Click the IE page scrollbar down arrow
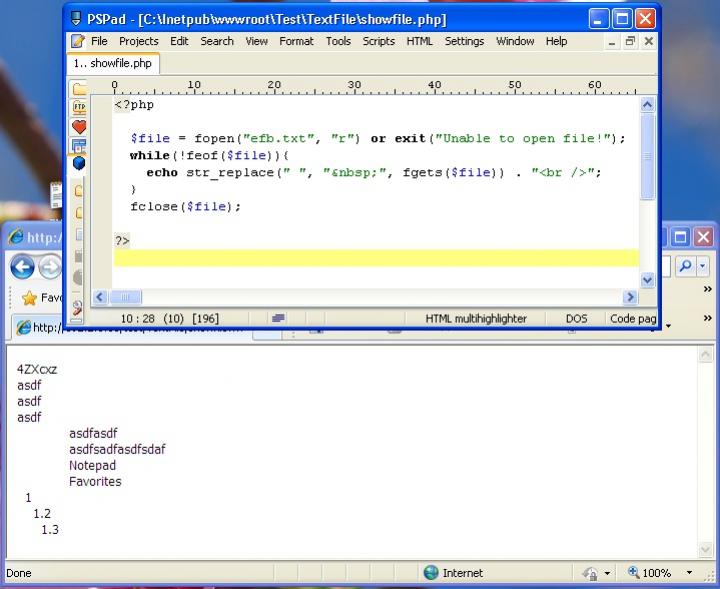This screenshot has width=720, height=589. coord(705,550)
